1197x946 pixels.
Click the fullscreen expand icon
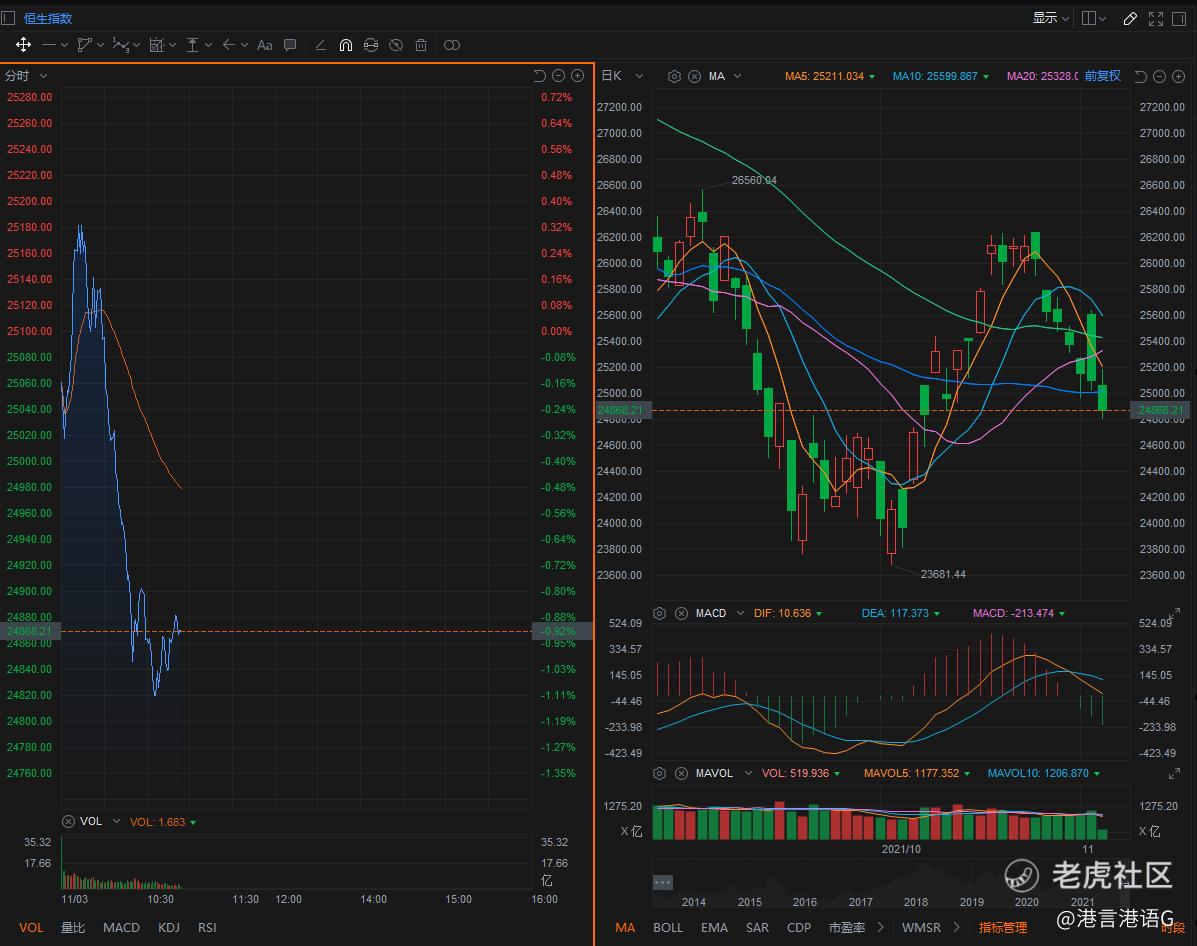[x=1155, y=18]
